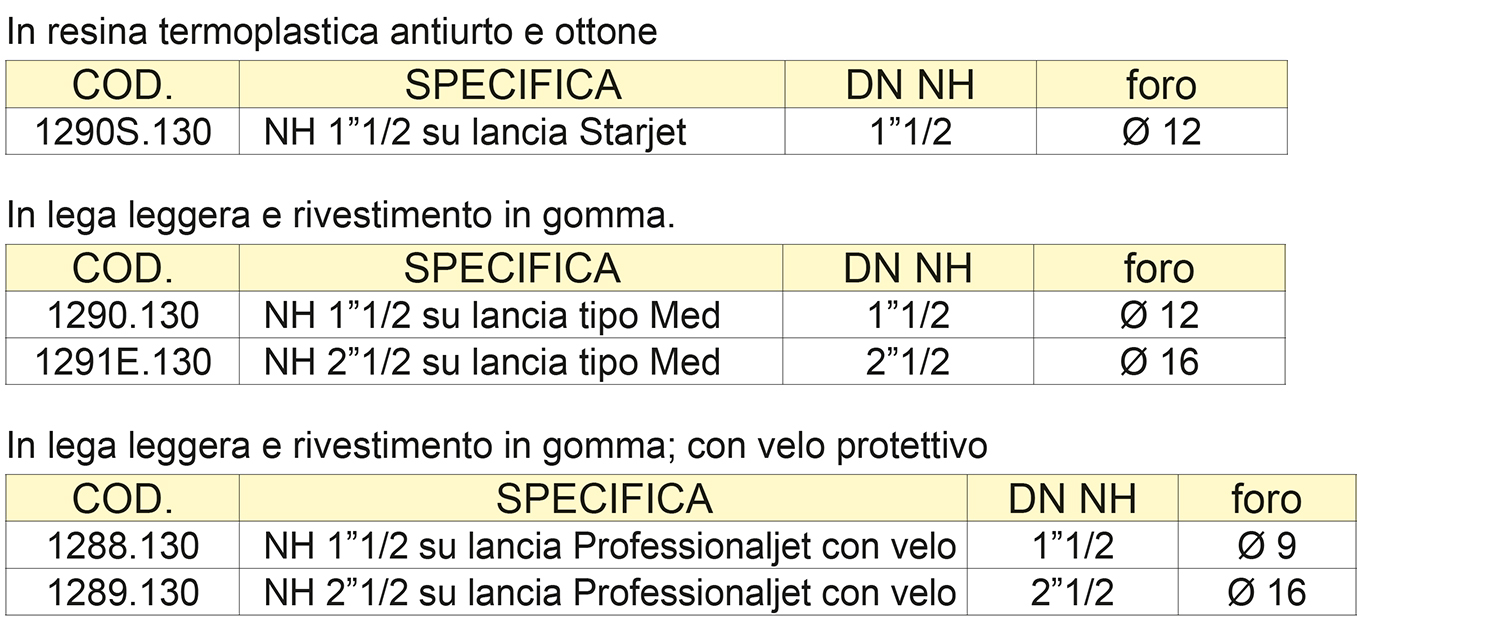Click the Ø 9 foro value
Screen dimensions: 1502x630
1267,546
